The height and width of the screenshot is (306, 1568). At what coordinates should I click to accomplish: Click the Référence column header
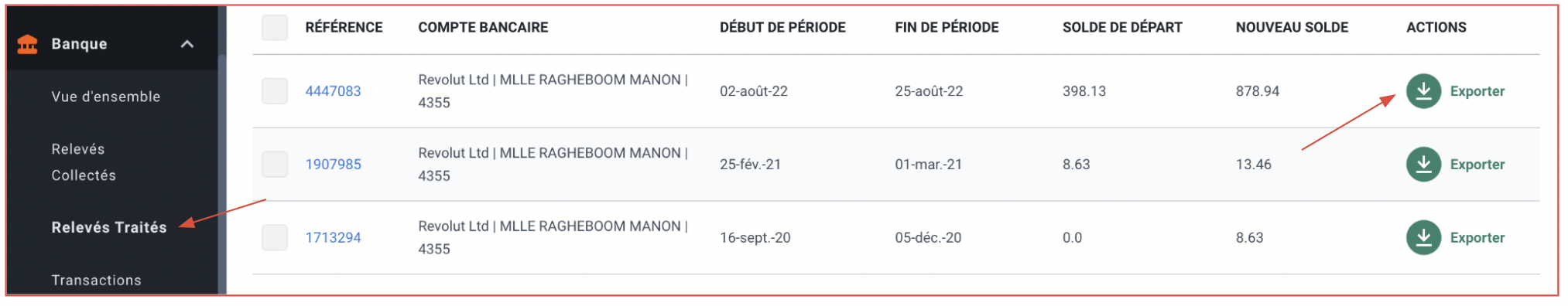click(x=344, y=28)
